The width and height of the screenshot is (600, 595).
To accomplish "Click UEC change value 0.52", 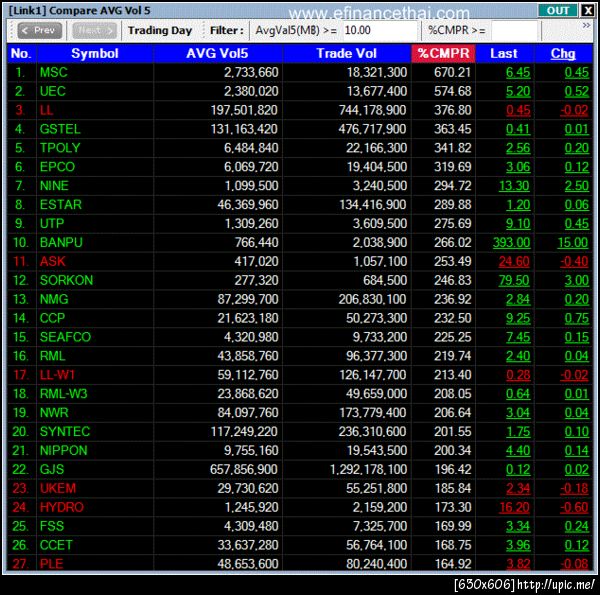I will [x=577, y=91].
